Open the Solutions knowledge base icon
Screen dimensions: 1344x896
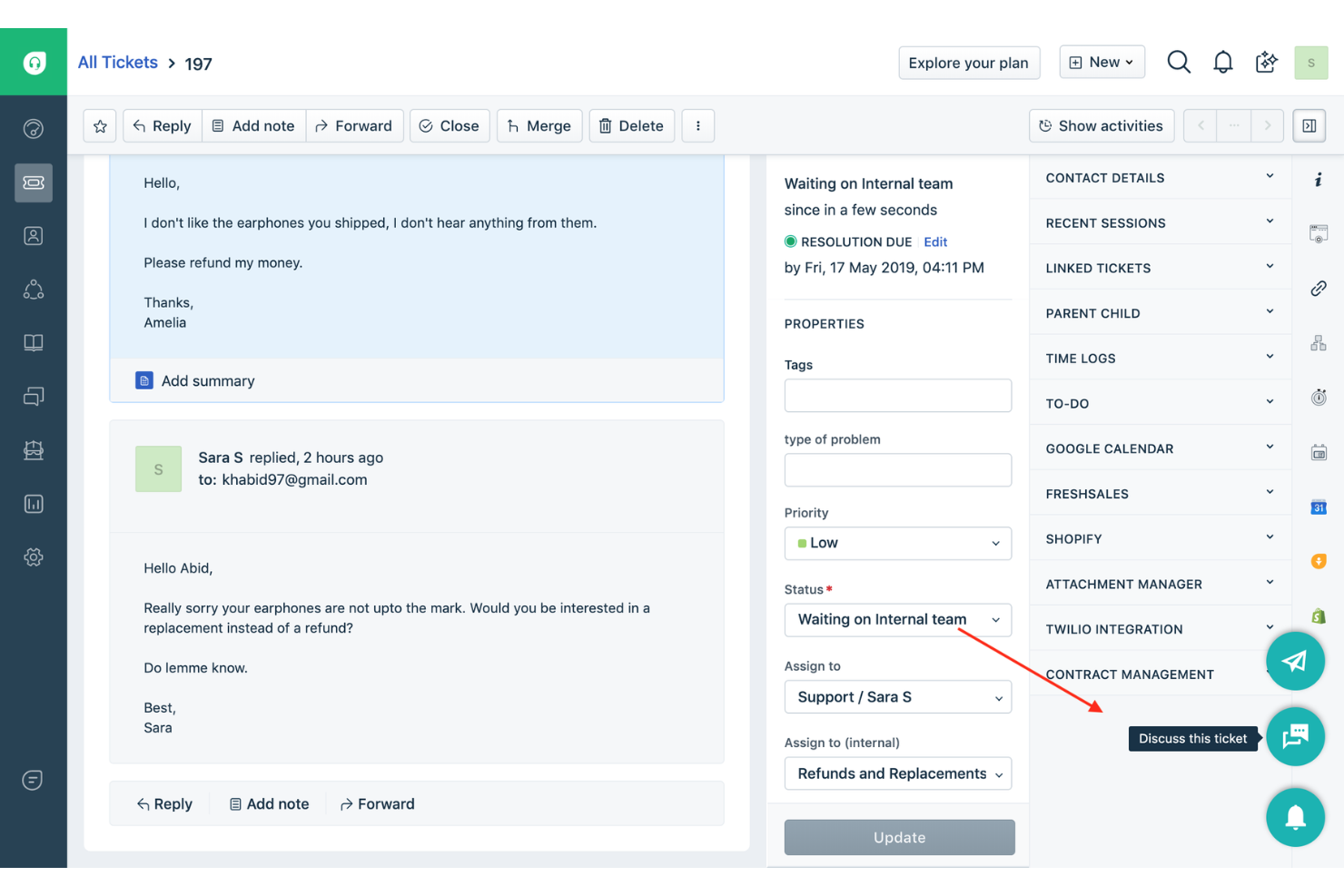pyautogui.click(x=34, y=342)
